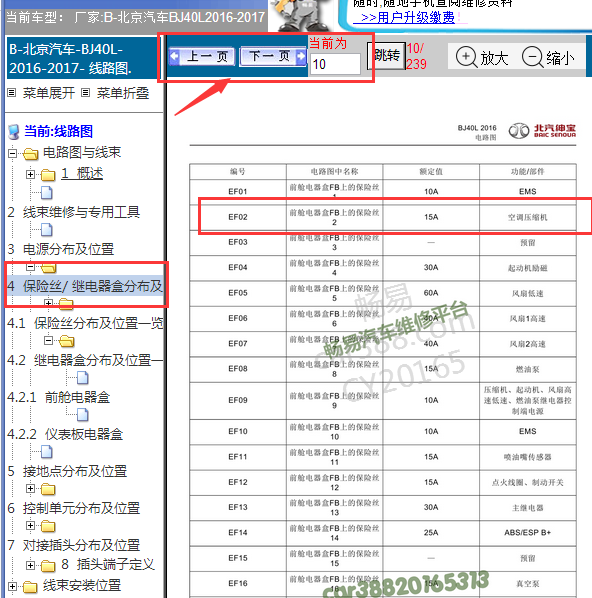This screenshot has width=592, height=598.
Task: Click the 当前车型 vehicle model header text
Action: tap(136, 18)
